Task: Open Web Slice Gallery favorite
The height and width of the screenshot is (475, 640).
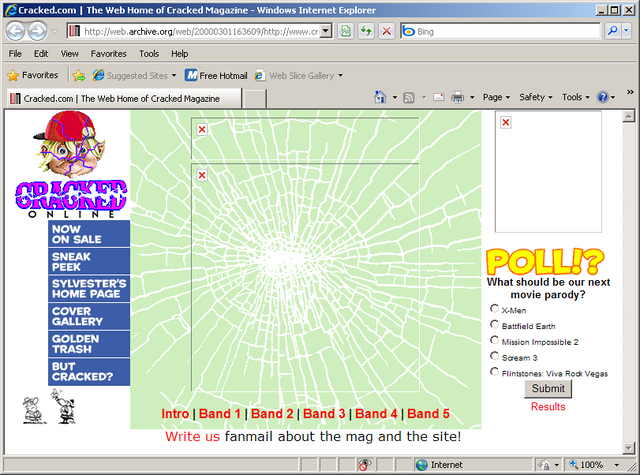Action: tap(298, 75)
